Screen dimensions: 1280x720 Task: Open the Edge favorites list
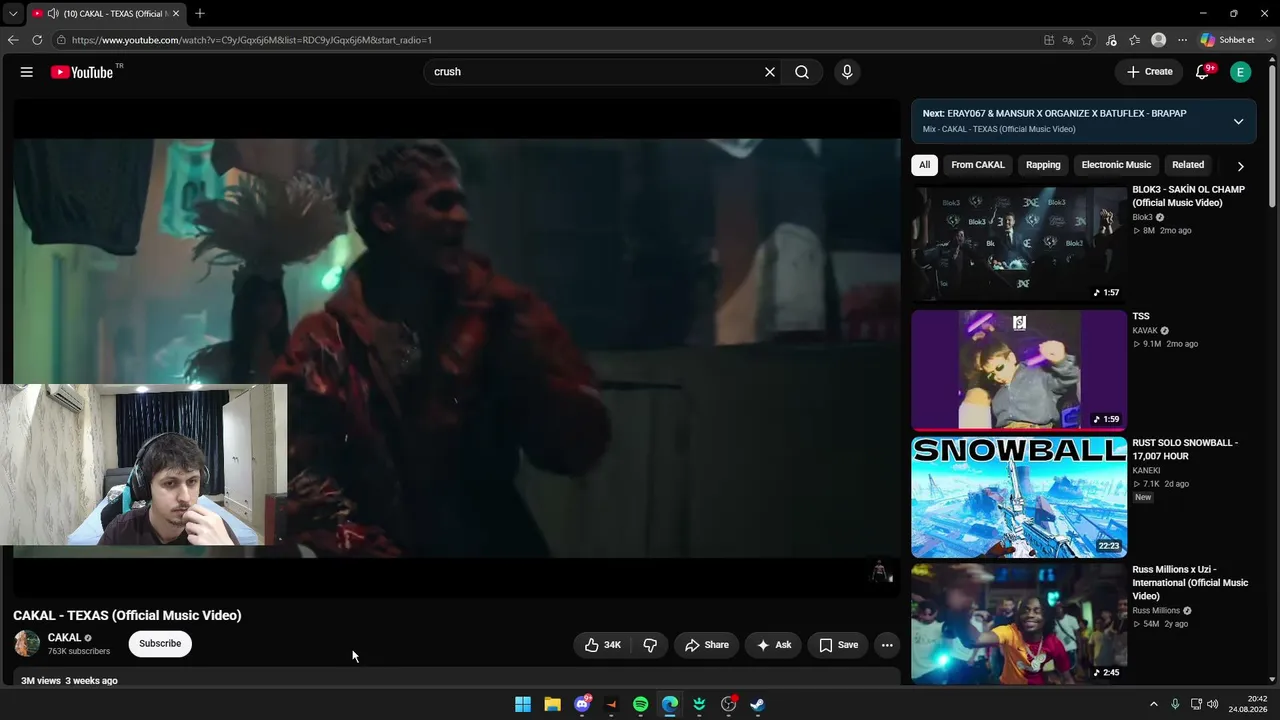[x=1135, y=40]
